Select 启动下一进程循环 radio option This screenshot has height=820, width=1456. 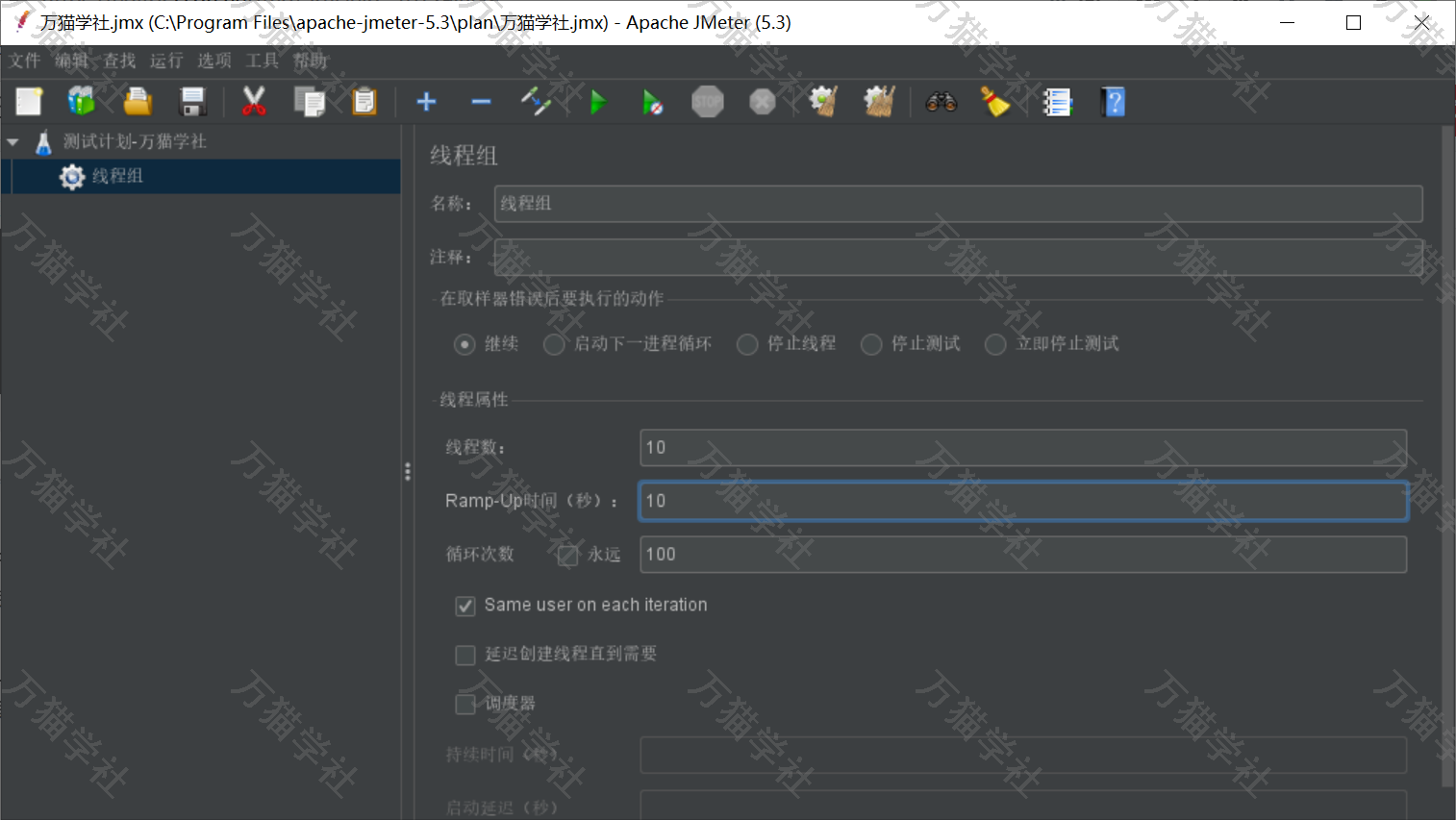554,344
